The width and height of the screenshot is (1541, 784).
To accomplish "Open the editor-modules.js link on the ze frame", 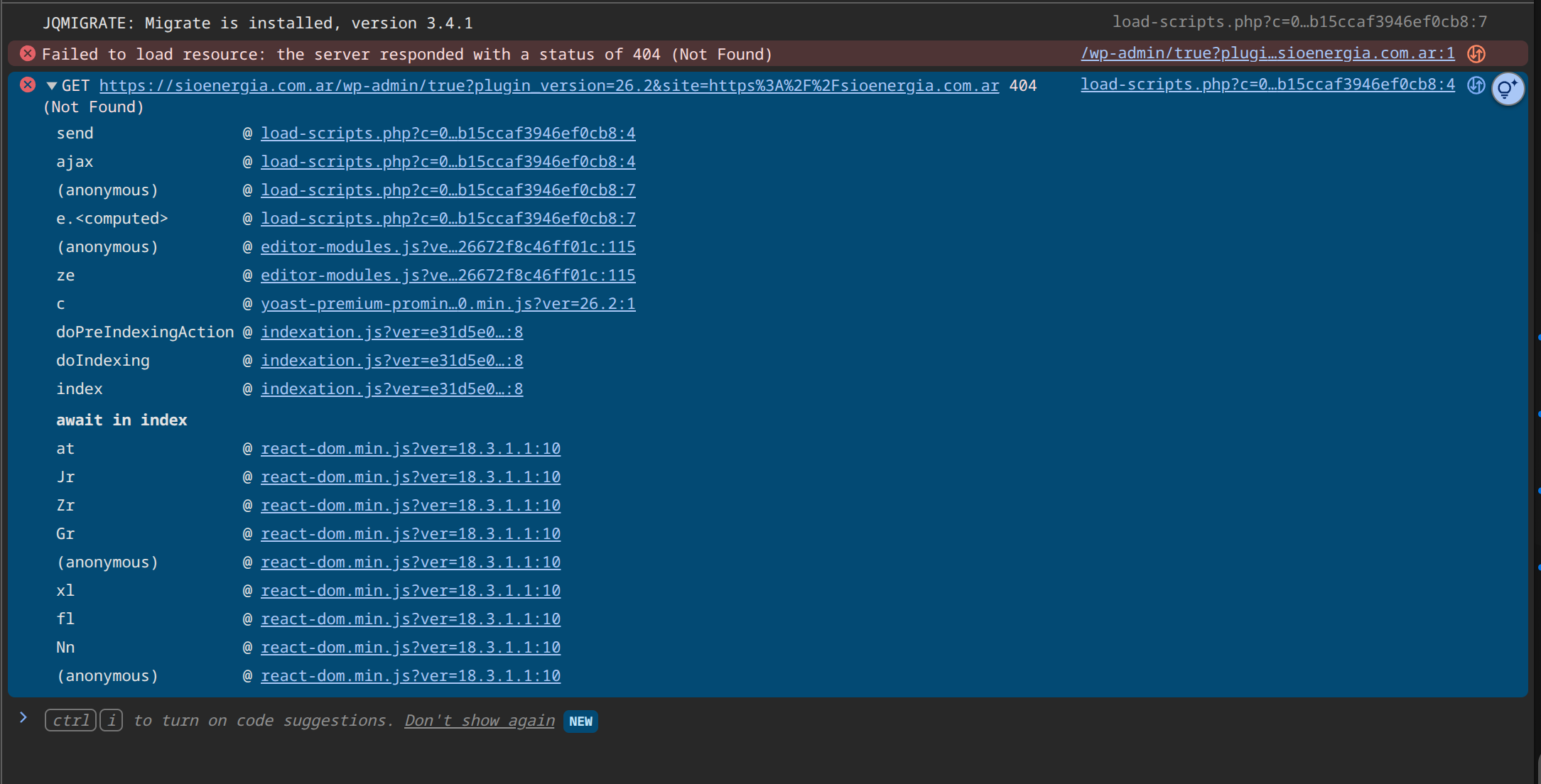I will click(x=448, y=276).
